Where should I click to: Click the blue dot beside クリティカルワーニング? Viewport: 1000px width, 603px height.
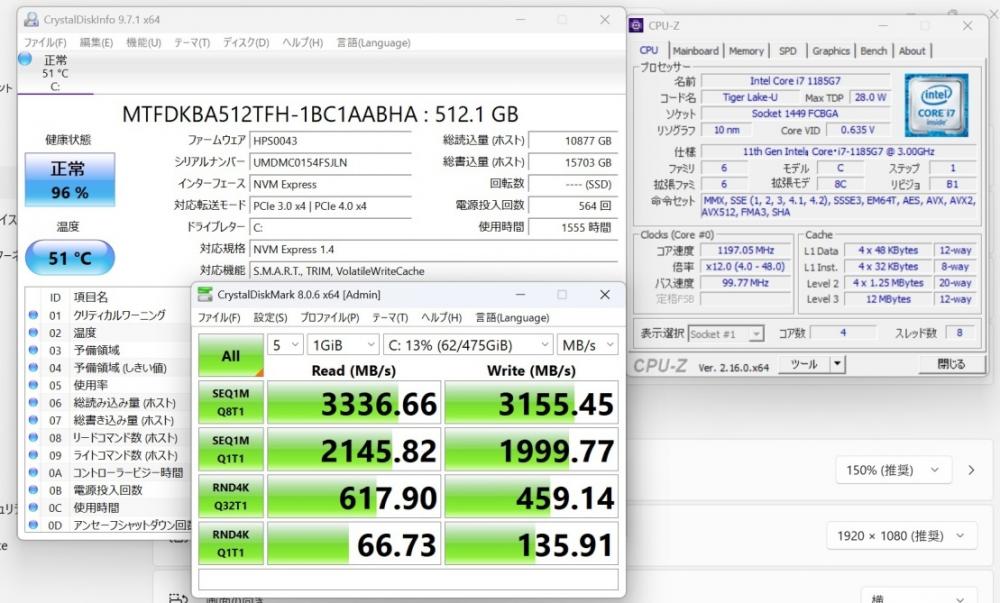pyautogui.click(x=34, y=315)
